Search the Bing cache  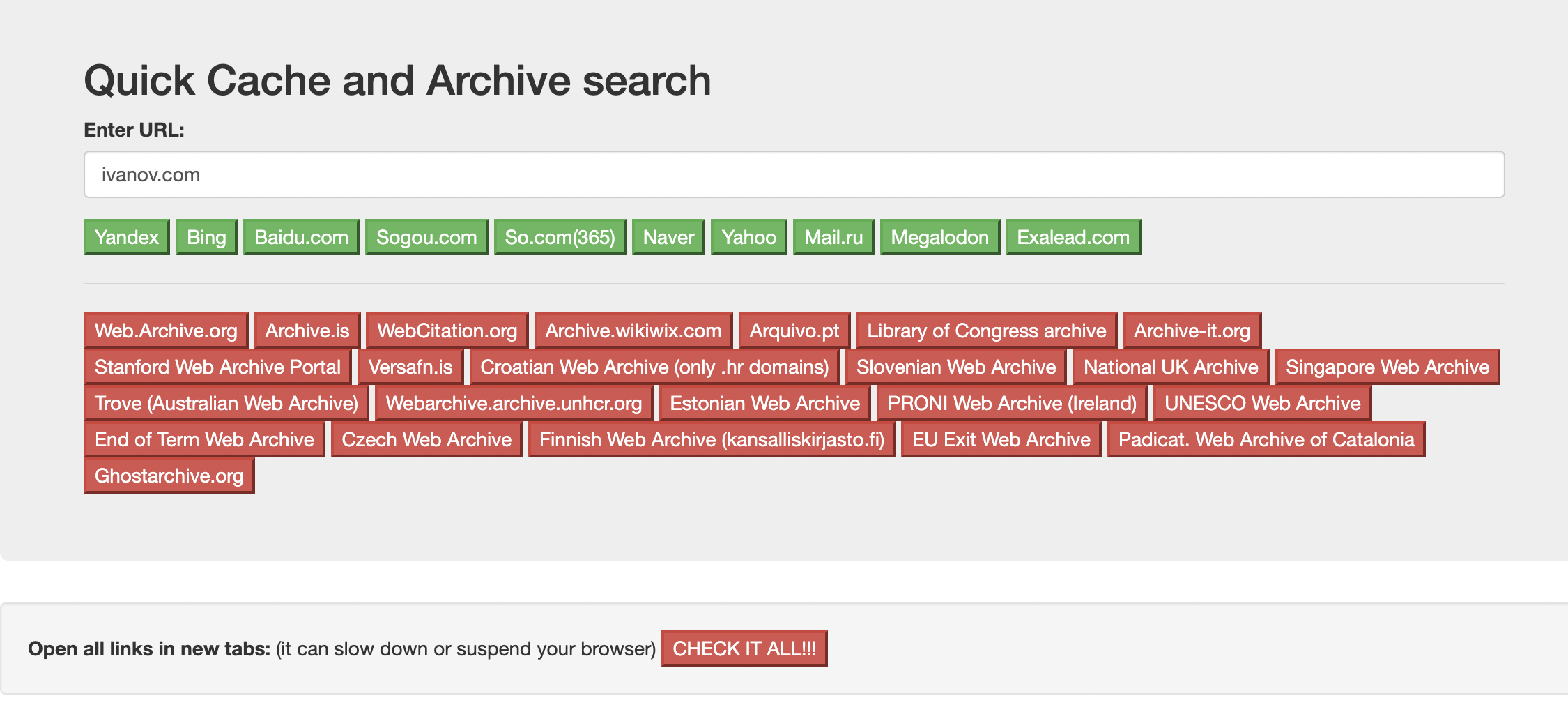point(206,237)
